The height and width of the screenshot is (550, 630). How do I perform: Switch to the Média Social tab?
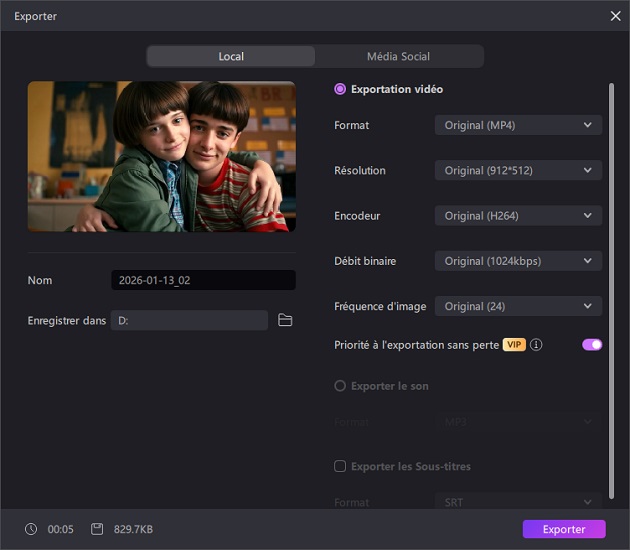[x=398, y=56]
